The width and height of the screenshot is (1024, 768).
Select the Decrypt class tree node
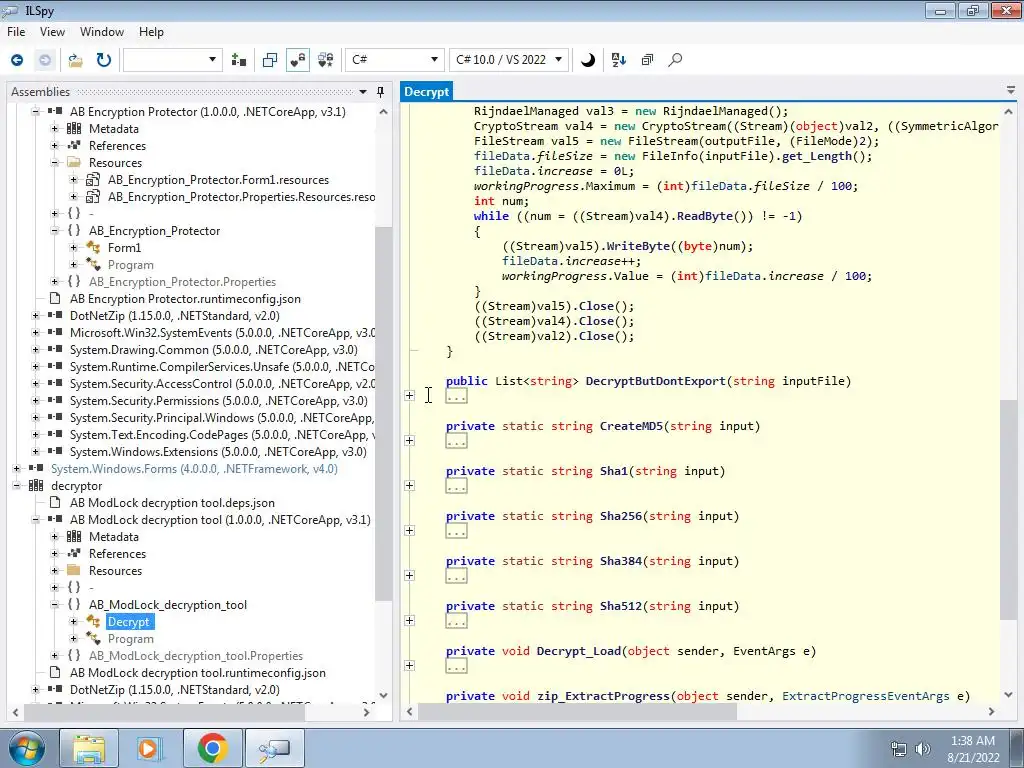129,622
